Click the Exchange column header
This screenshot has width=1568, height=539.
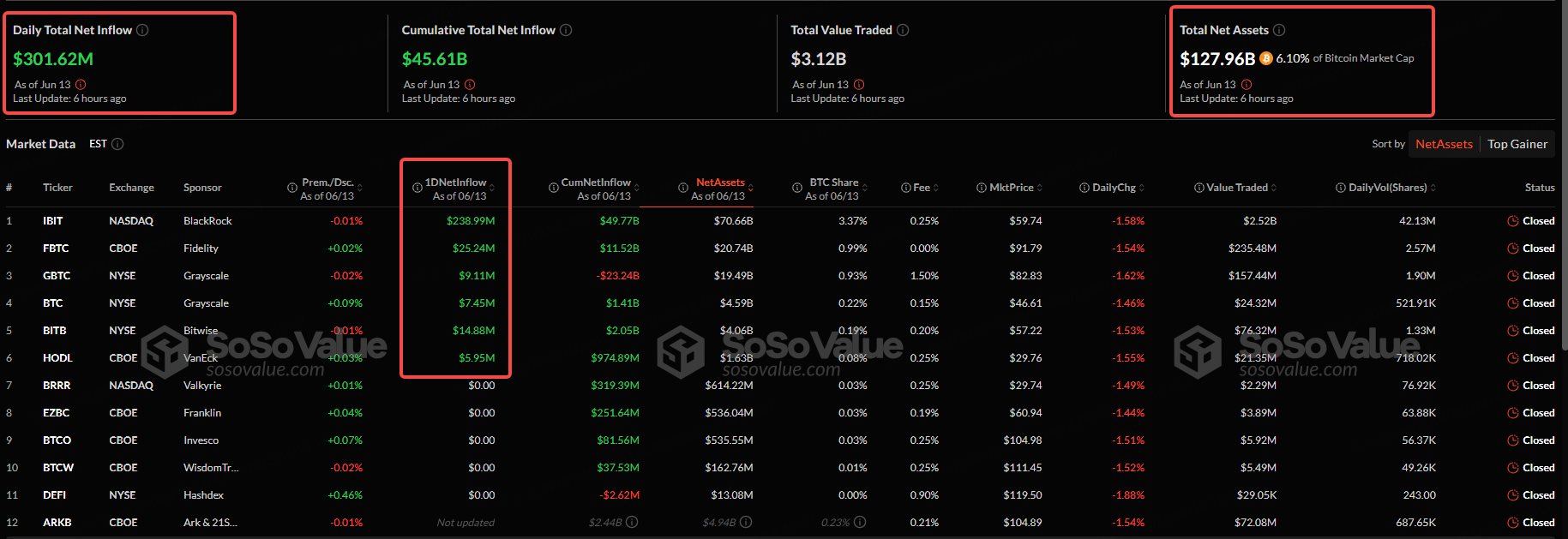pyautogui.click(x=131, y=188)
